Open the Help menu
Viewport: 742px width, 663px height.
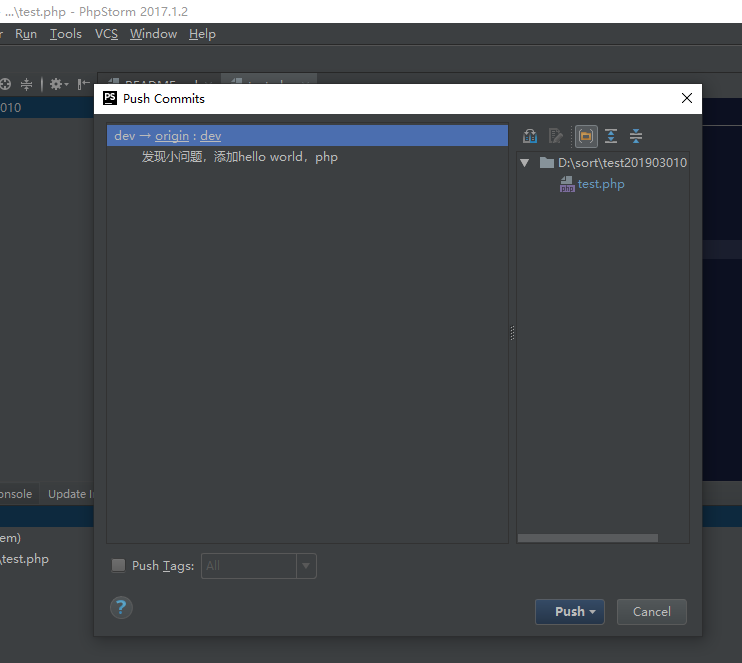[x=202, y=34]
